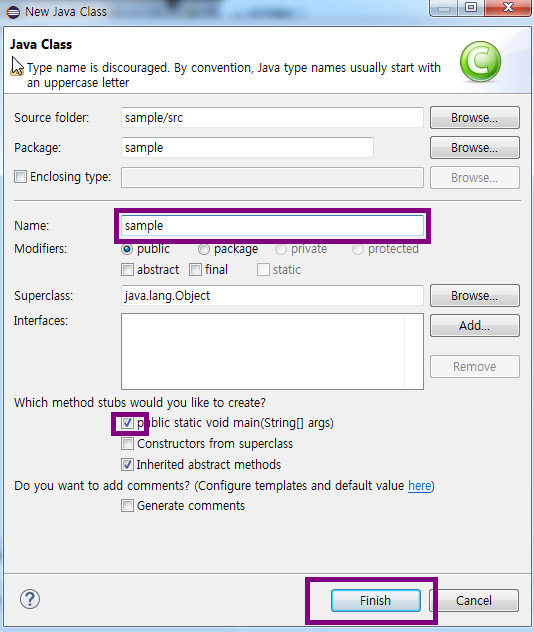Screen dimensions: 534x632
Task: Enable Constructors from superclass checkbox
Action: tap(127, 444)
